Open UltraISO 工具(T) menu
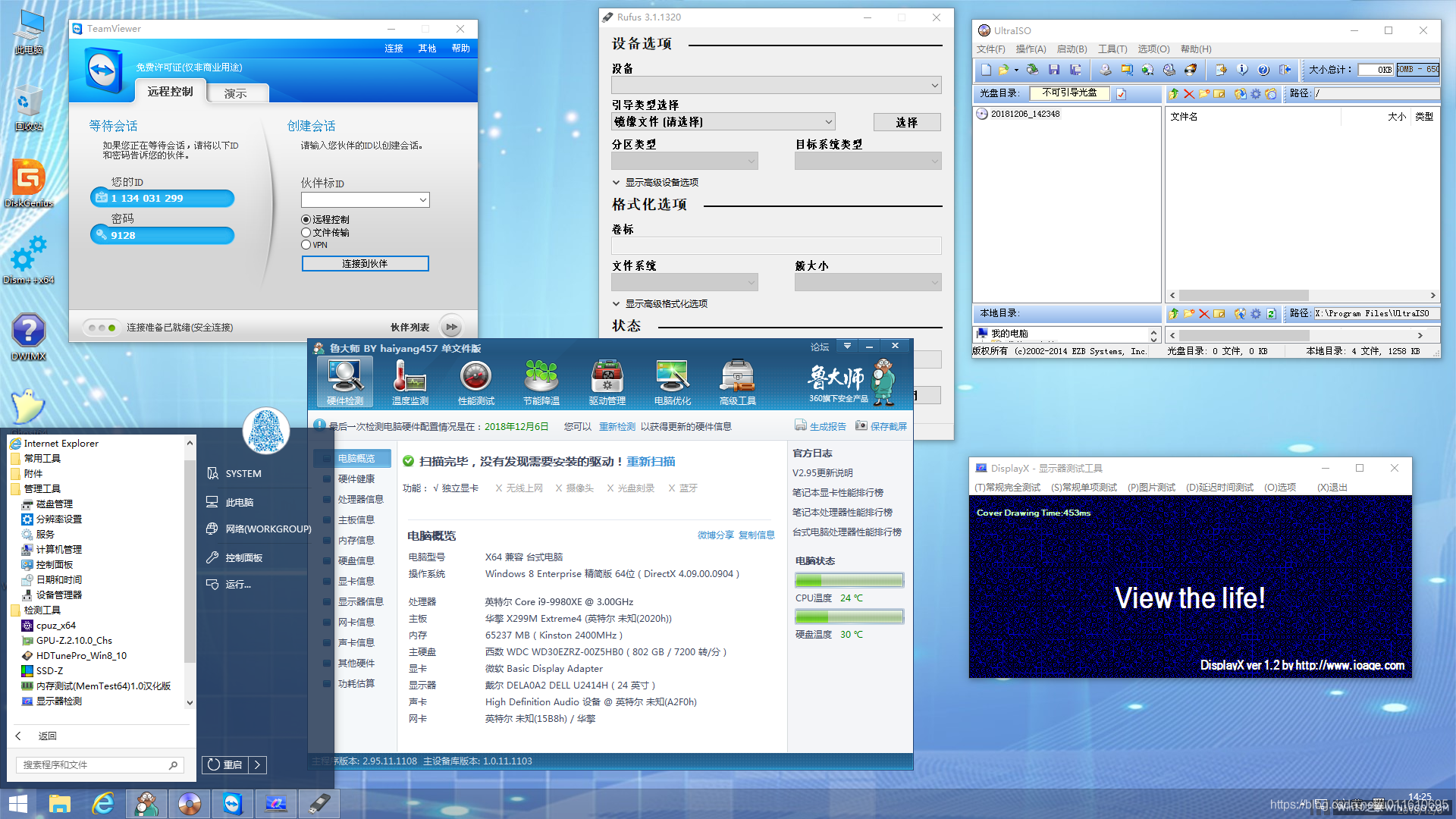This screenshot has height=819, width=1456. coord(1112,49)
